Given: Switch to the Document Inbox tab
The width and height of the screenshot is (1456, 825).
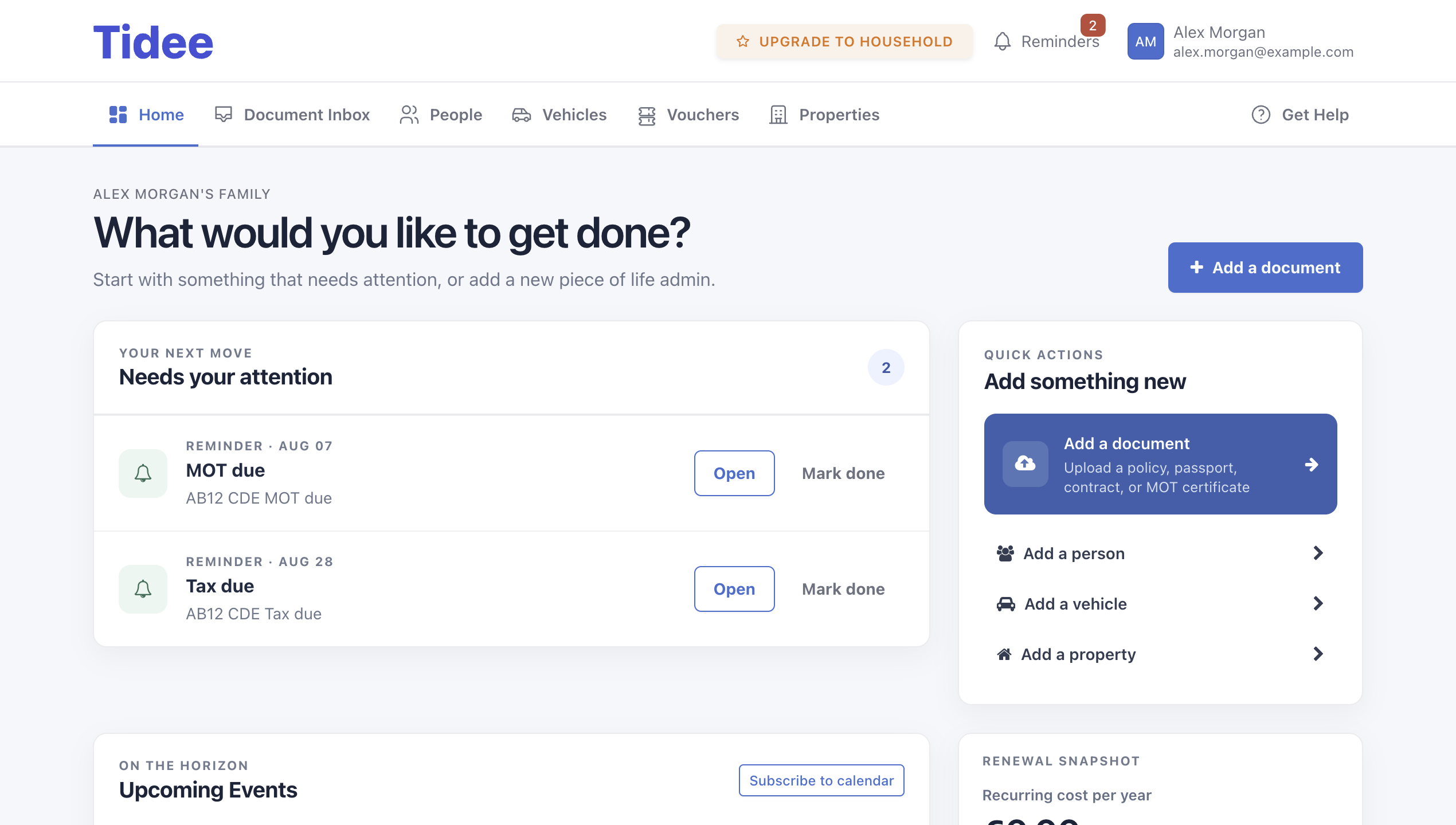Looking at the screenshot, I should point(292,115).
